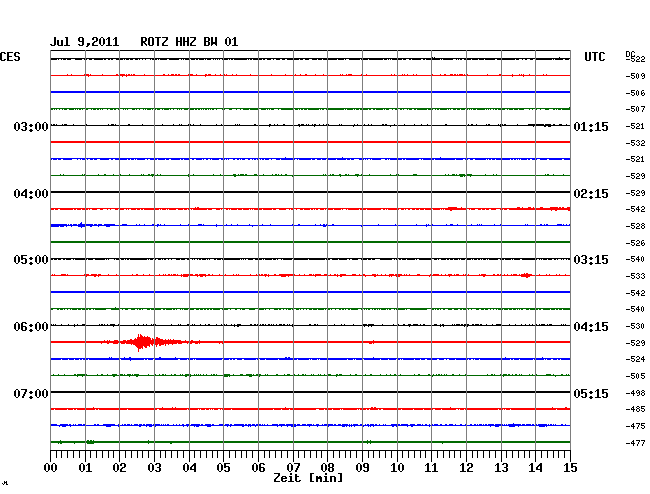The width and height of the screenshot is (650, 494).
Task: Click the DC offset value "-524"
Action: (x=635, y=359)
